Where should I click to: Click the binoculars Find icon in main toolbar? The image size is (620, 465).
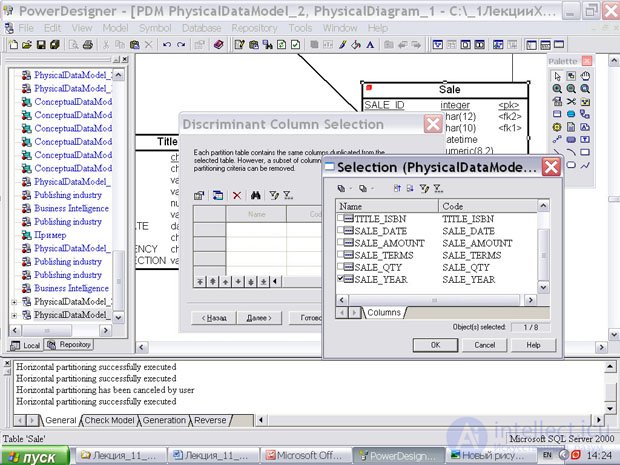click(x=268, y=45)
